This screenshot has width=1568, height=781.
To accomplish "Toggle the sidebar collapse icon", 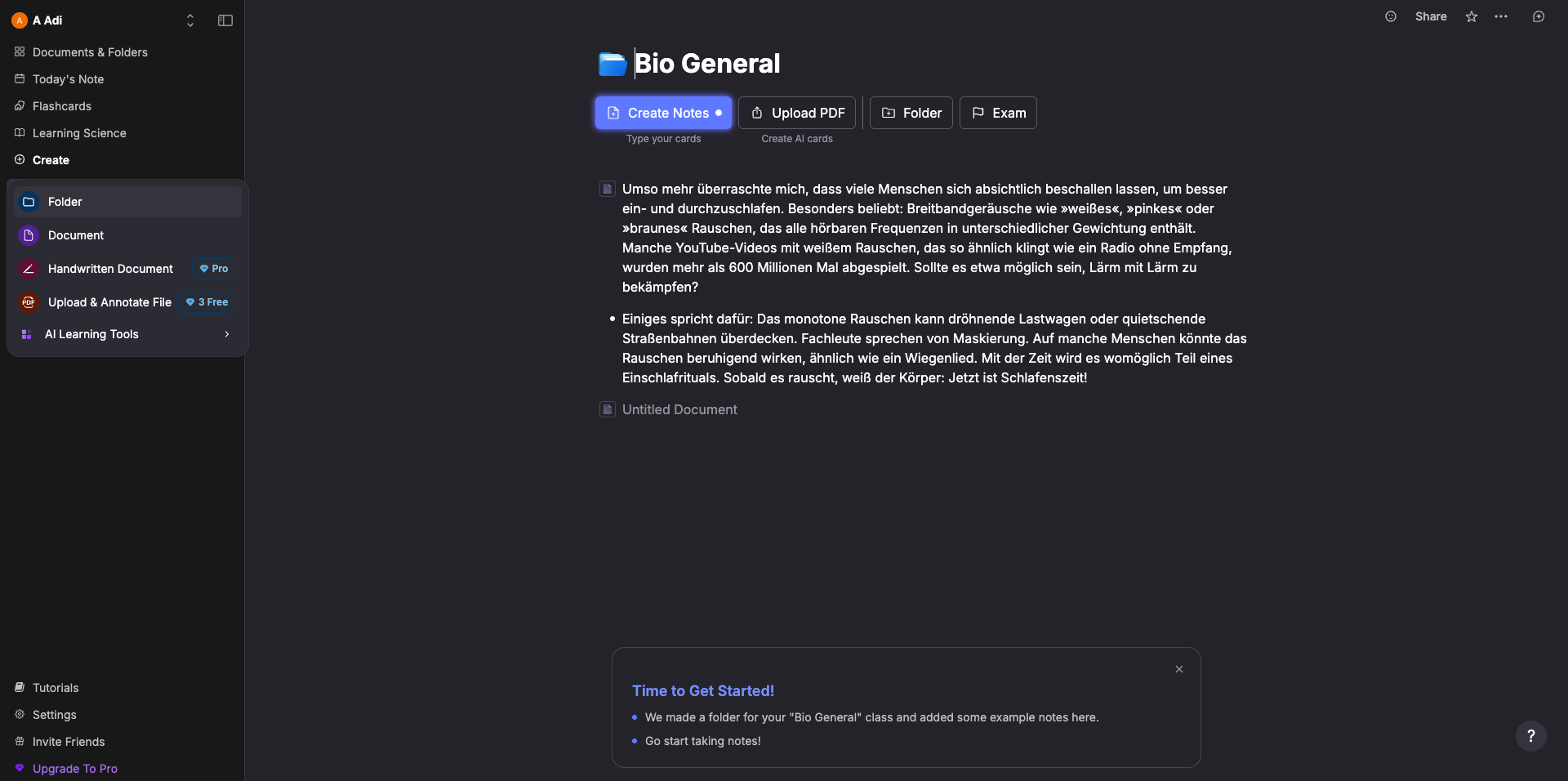I will pos(225,20).
